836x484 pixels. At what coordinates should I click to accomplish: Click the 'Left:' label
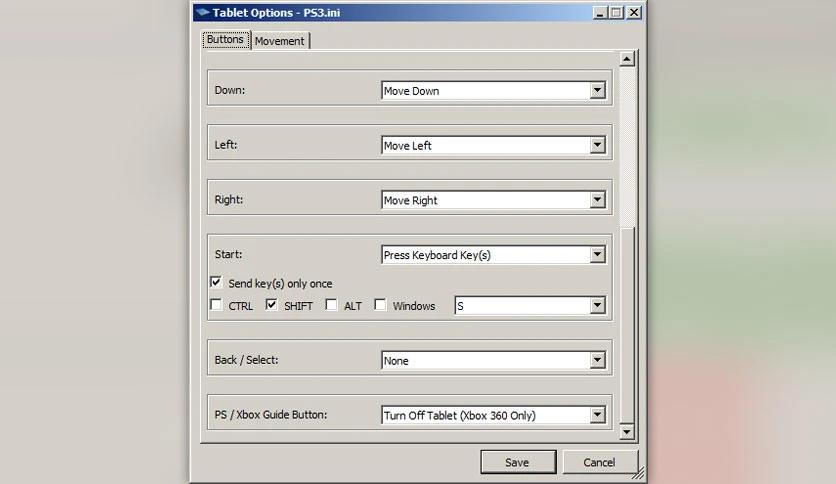coord(226,145)
